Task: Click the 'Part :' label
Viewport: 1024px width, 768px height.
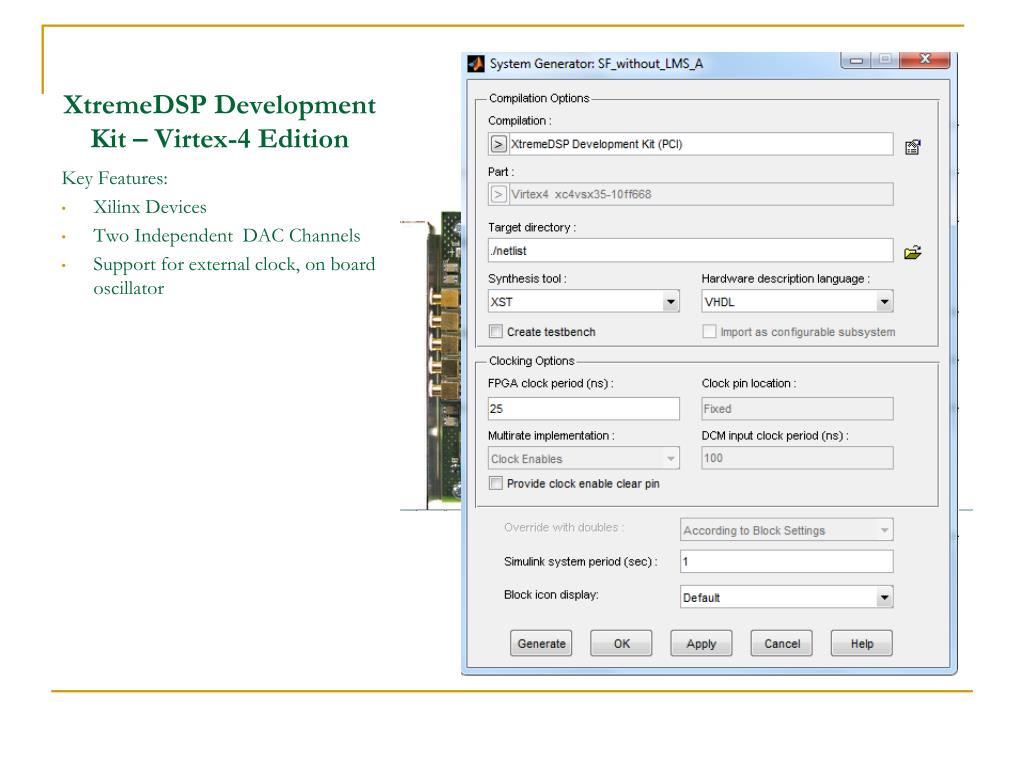Action: 501,172
